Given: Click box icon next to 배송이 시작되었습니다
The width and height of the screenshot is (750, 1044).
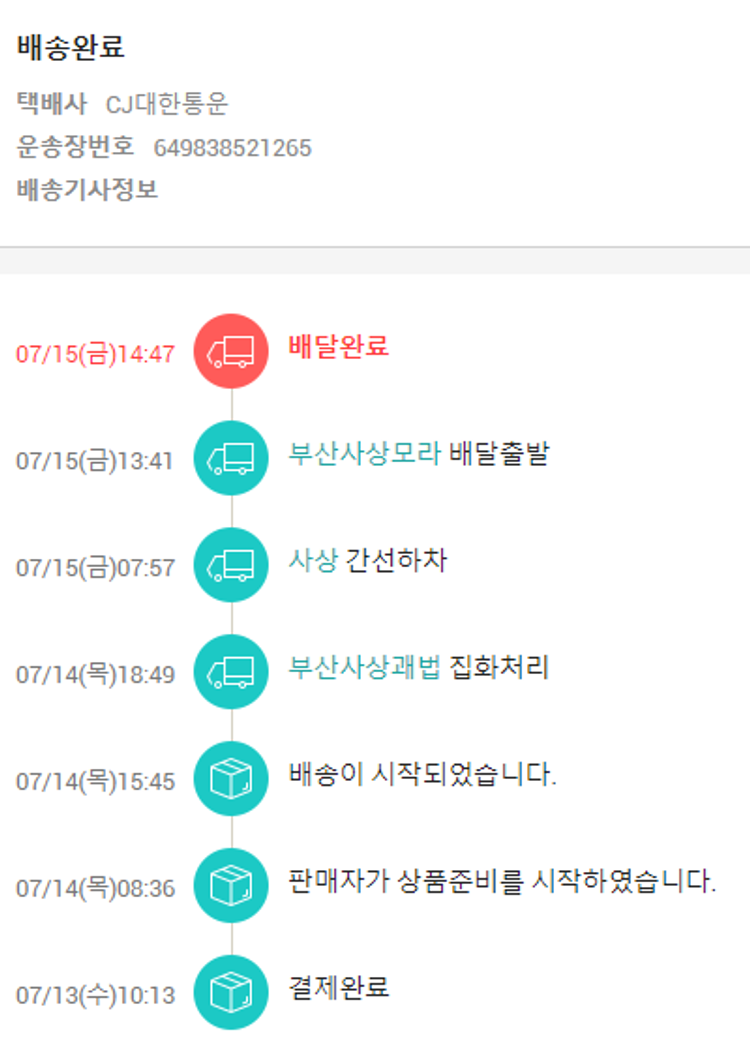Looking at the screenshot, I should point(231,779).
